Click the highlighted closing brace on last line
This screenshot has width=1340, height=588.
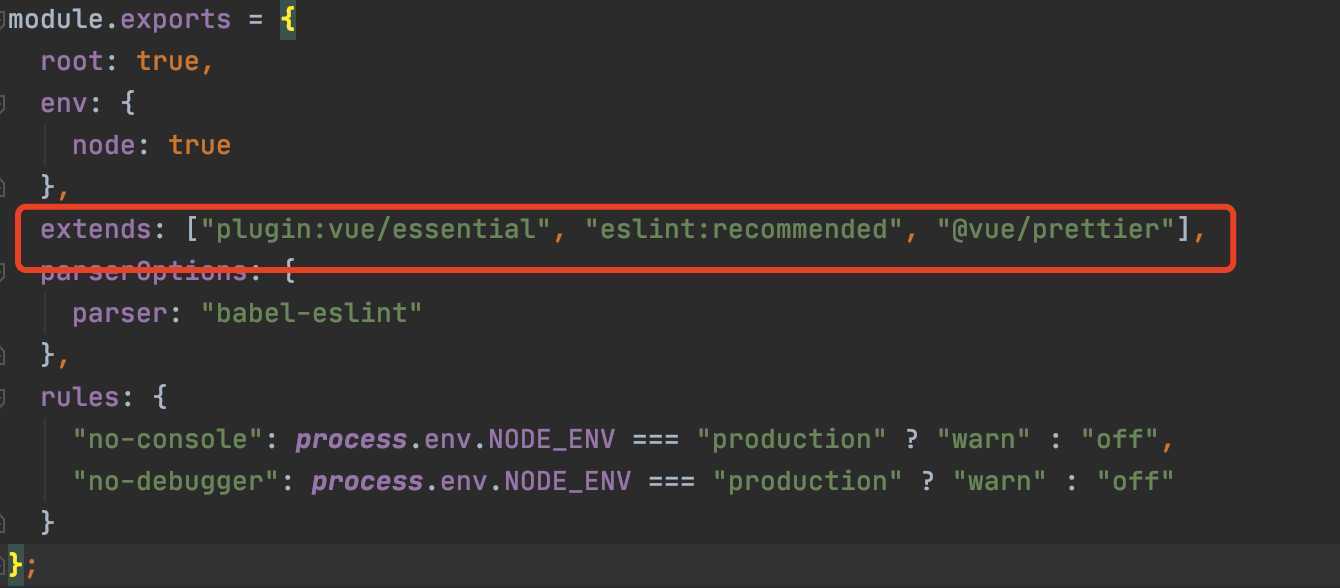[16, 565]
